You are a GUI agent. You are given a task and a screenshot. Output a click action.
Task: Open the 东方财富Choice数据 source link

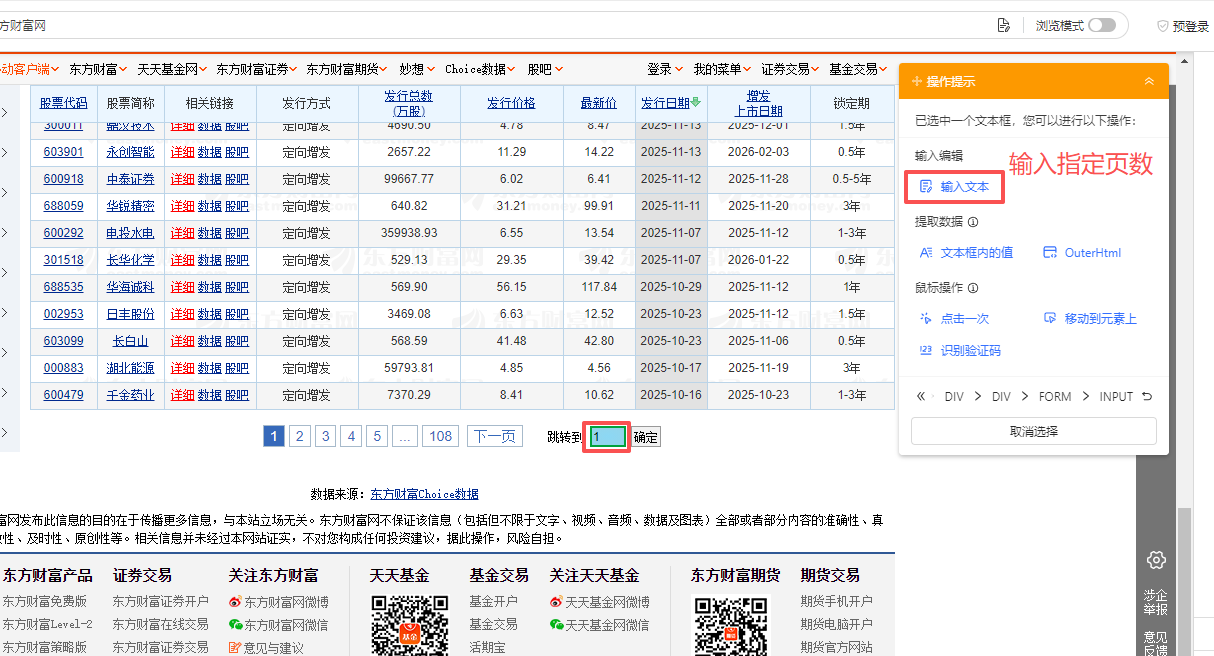tap(424, 494)
